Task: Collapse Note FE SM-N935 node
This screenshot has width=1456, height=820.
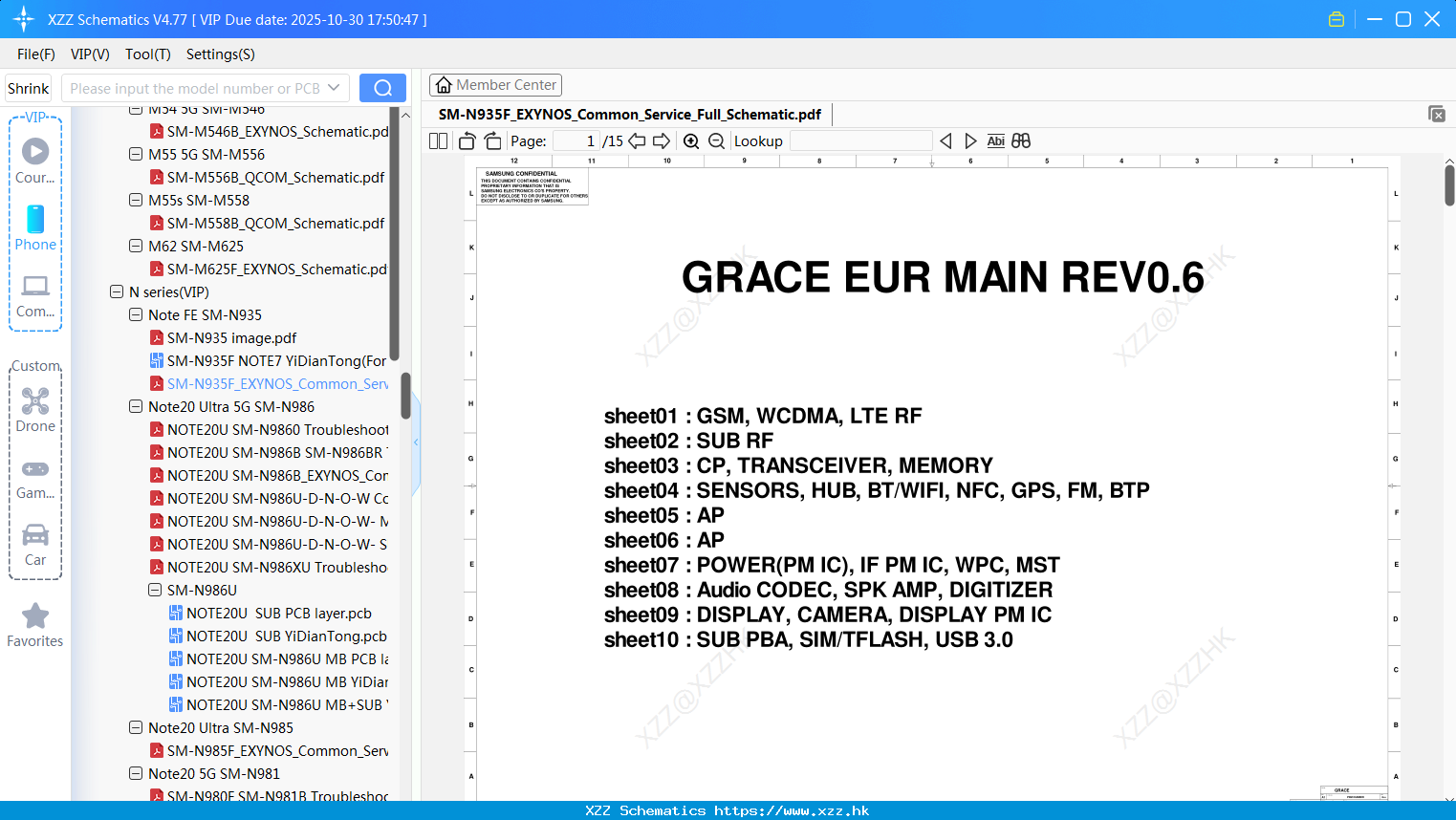Action: click(x=136, y=314)
